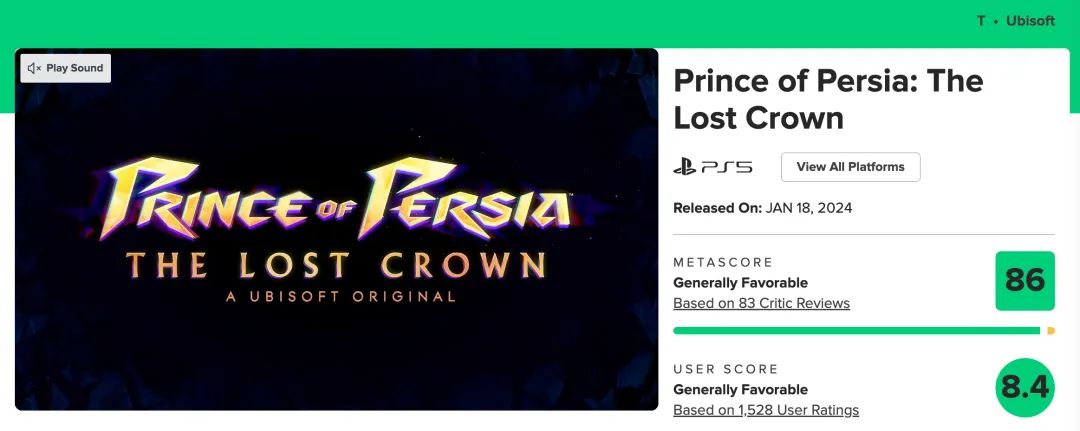Image resolution: width=1080 pixels, height=431 pixels.
Task: Click the yellow segment of the score bar
Action: (x=1050, y=330)
